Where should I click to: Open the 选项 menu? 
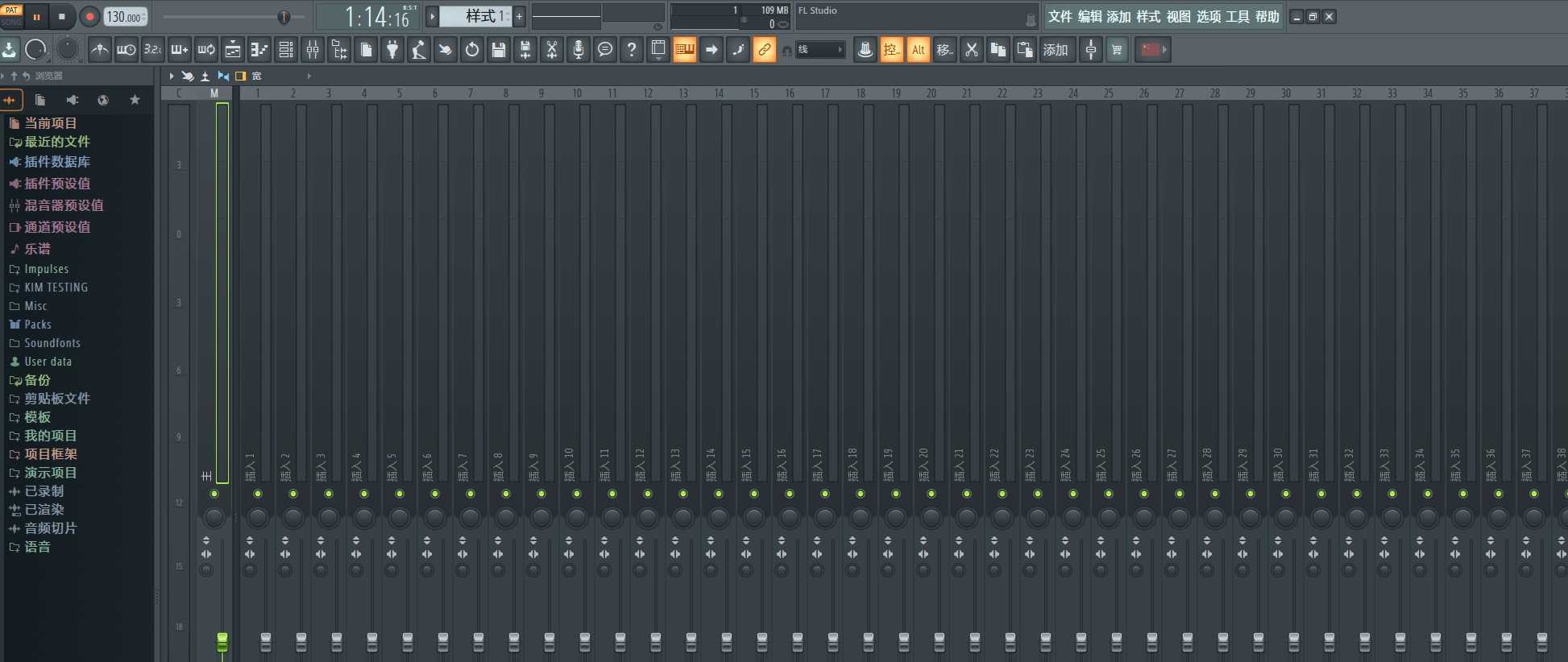[x=1208, y=16]
